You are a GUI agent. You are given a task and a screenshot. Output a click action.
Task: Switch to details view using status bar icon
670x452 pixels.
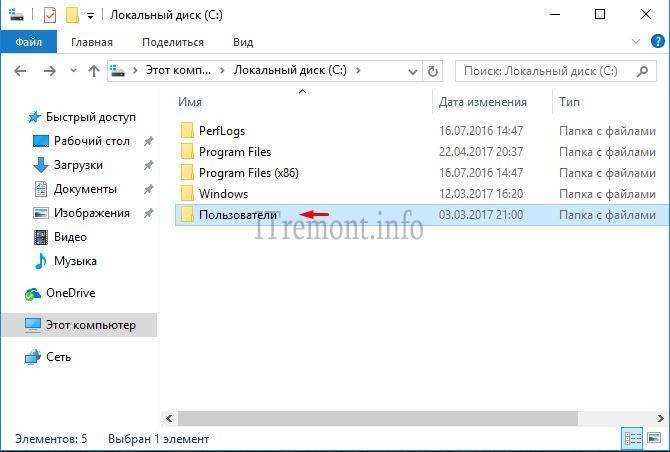(x=632, y=439)
